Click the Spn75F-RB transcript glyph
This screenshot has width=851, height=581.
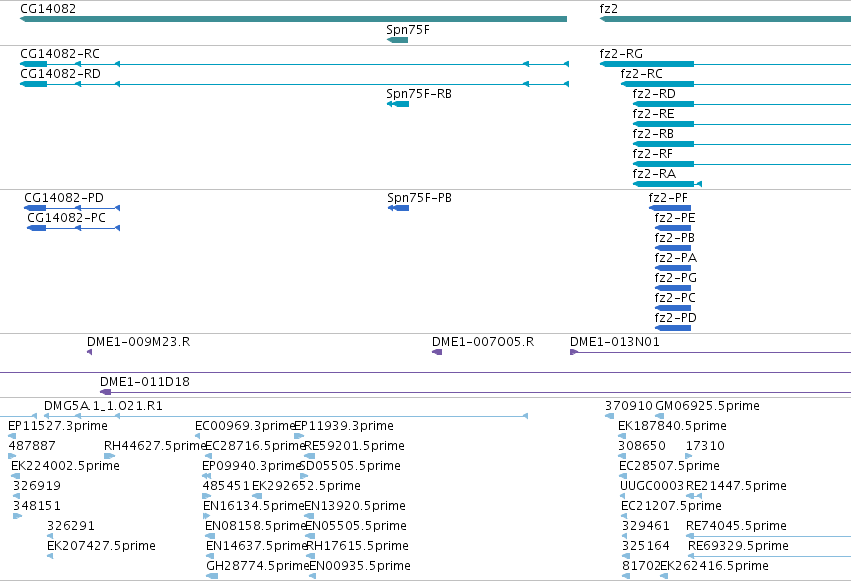(397, 104)
